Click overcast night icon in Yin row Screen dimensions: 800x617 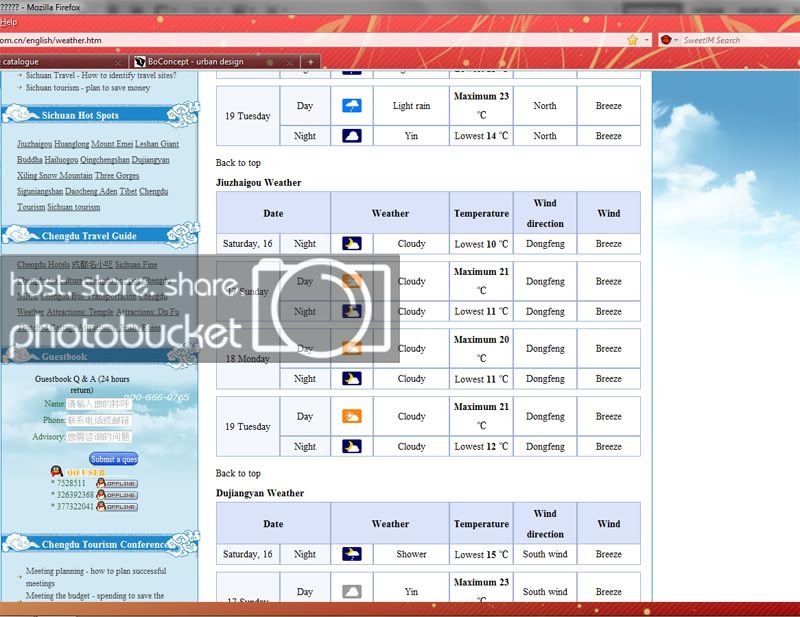352,136
